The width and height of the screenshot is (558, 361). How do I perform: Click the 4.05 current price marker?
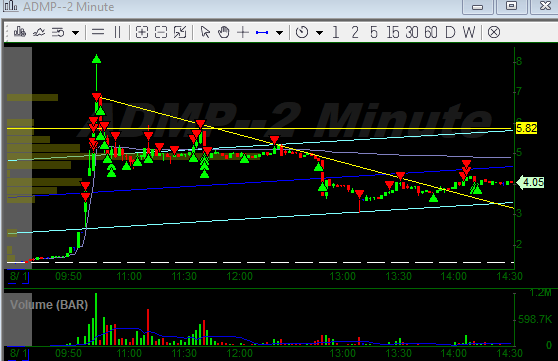coord(531,182)
